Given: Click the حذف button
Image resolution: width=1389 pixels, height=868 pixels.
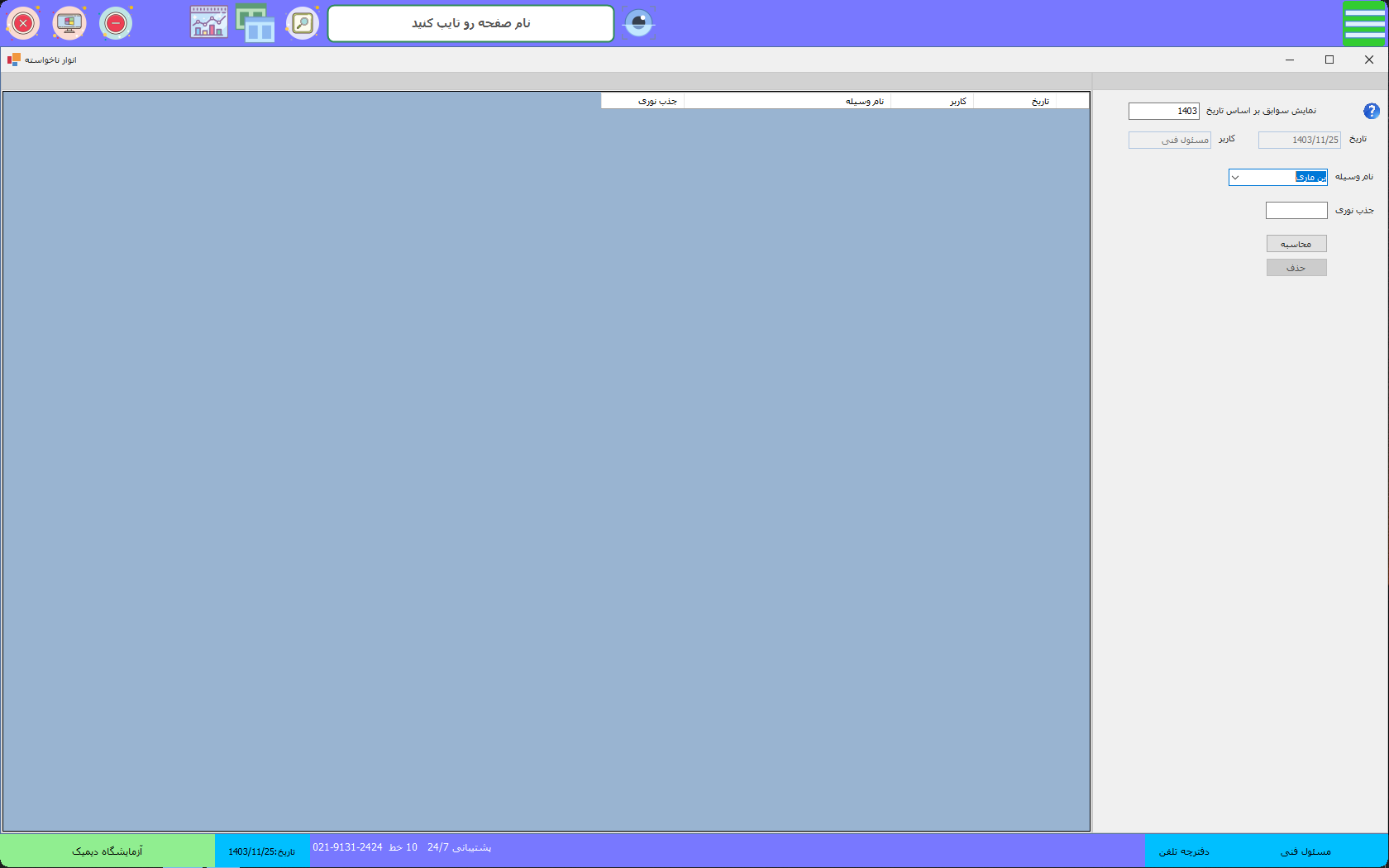Looking at the screenshot, I should pos(1296,268).
